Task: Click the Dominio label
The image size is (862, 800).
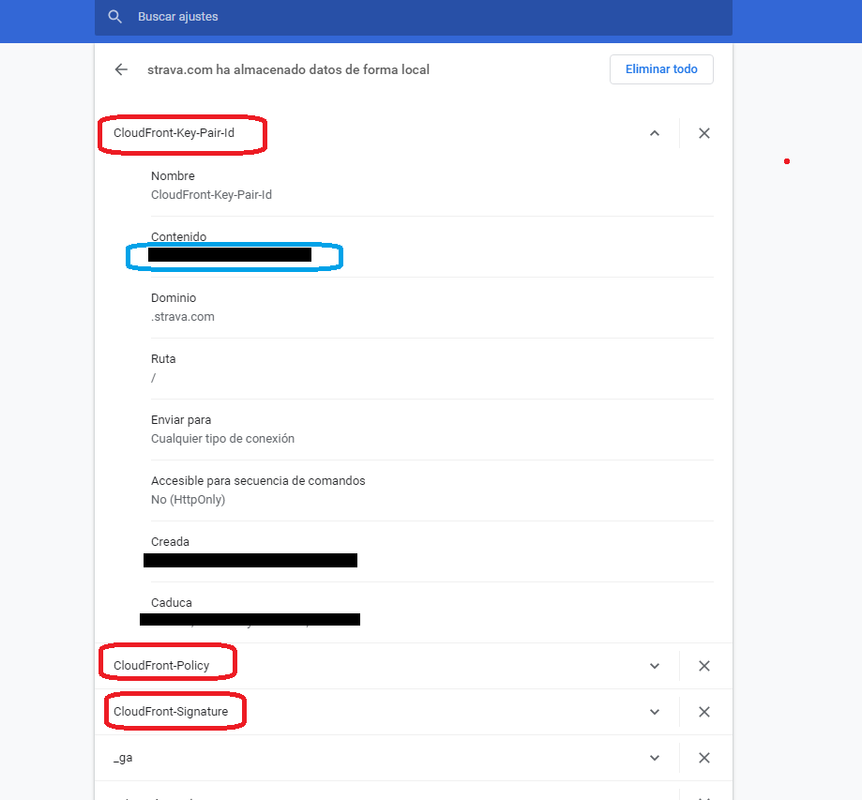Action: pyautogui.click(x=173, y=298)
